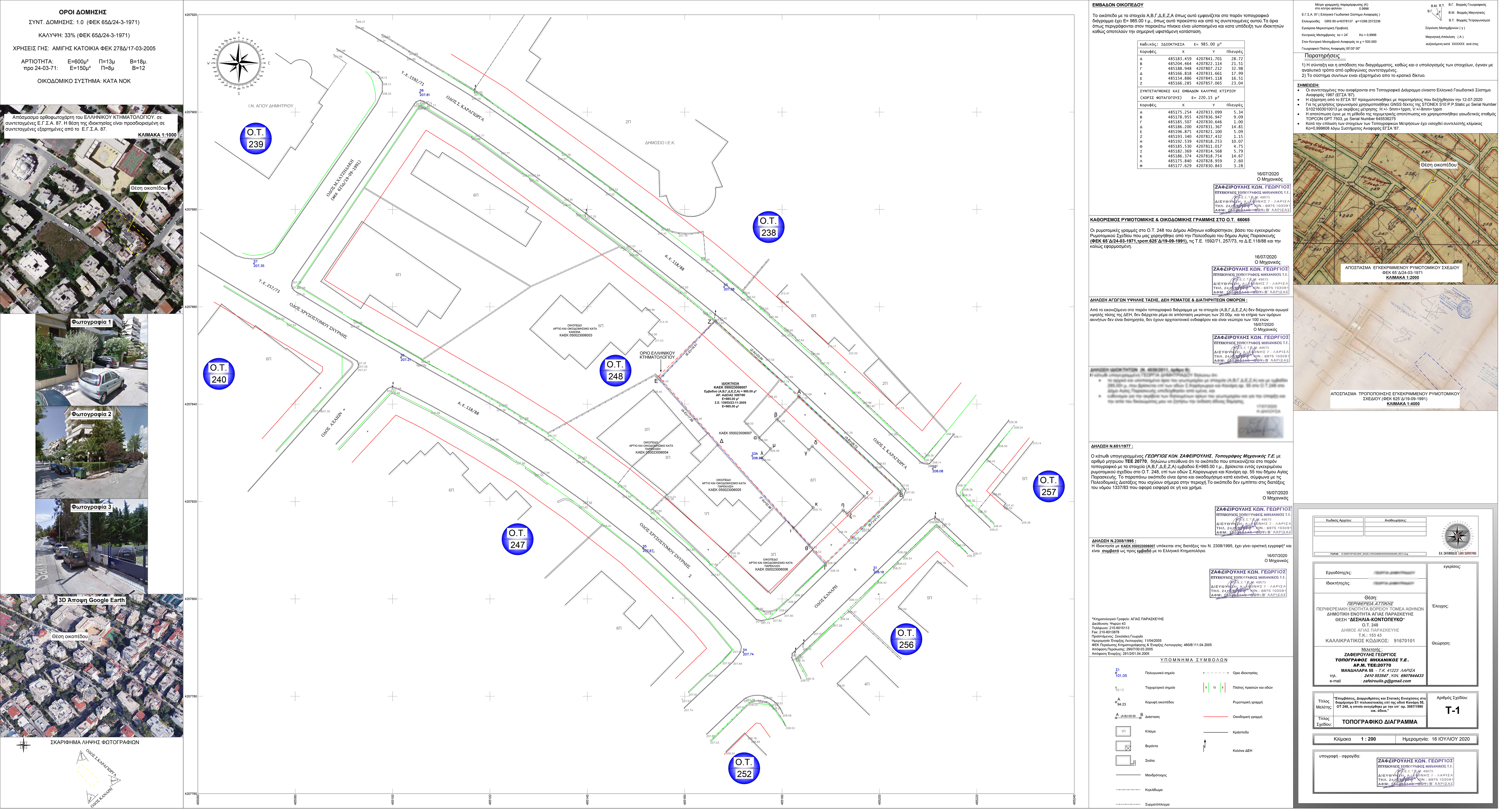Screen dimensions: 1504x812
Task: Click the ΟΙΚΟΔΟΜΙΚΟ ΣΥΣΤΗΜΑ: ΚΑΤΑ ΝΟΚ line
Action: [84, 82]
